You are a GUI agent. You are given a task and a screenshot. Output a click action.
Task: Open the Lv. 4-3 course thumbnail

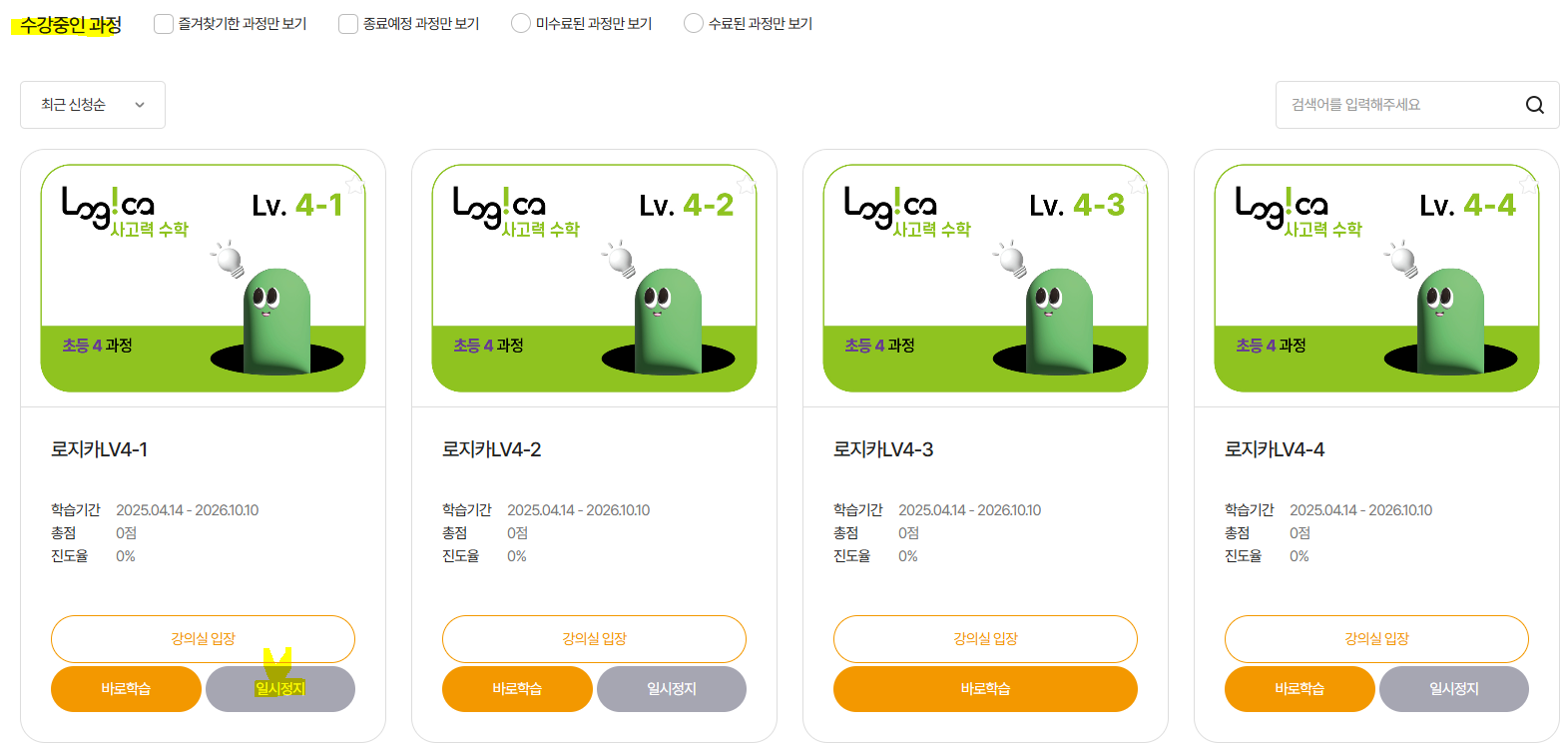point(985,279)
